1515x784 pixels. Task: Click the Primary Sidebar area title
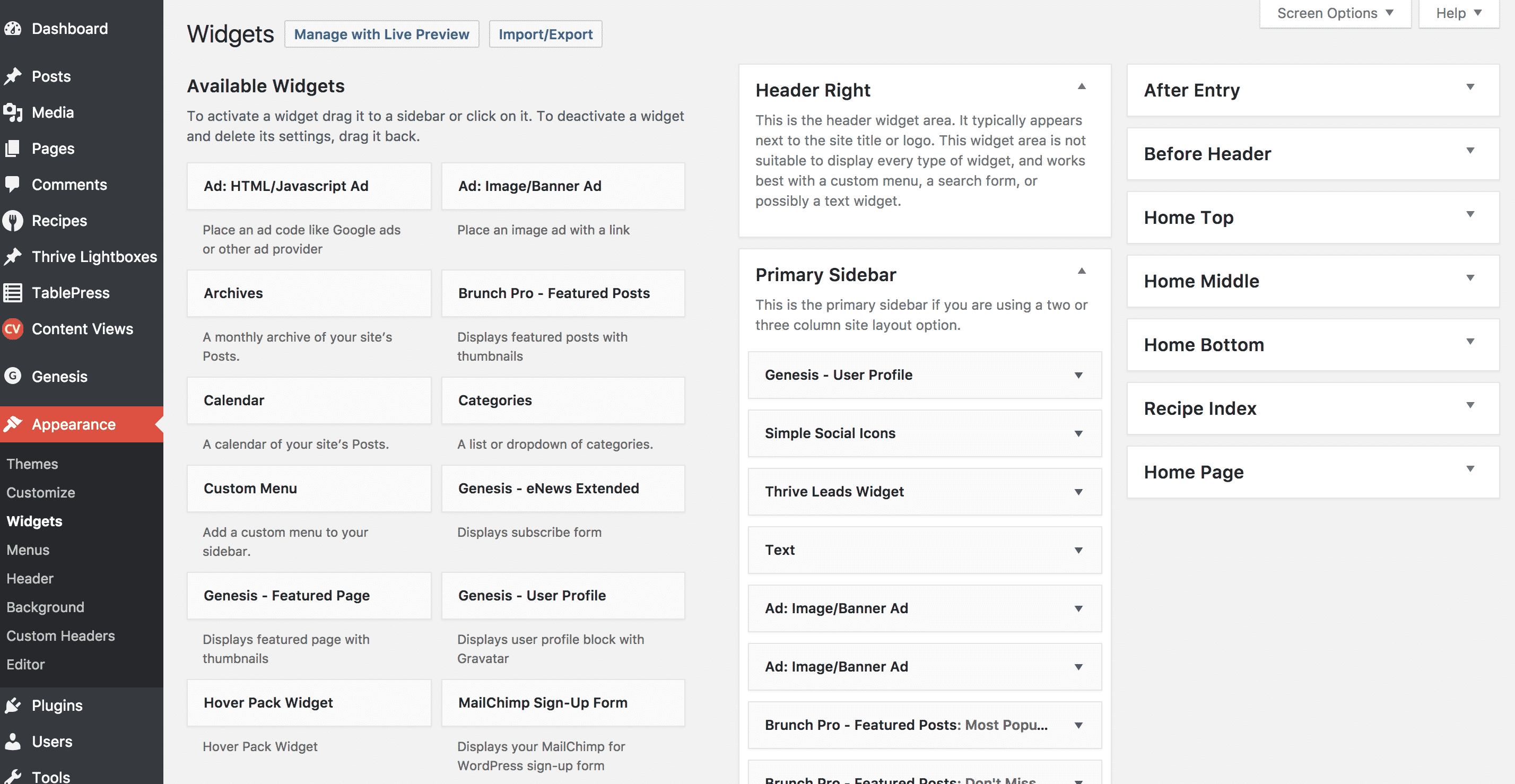click(x=825, y=275)
